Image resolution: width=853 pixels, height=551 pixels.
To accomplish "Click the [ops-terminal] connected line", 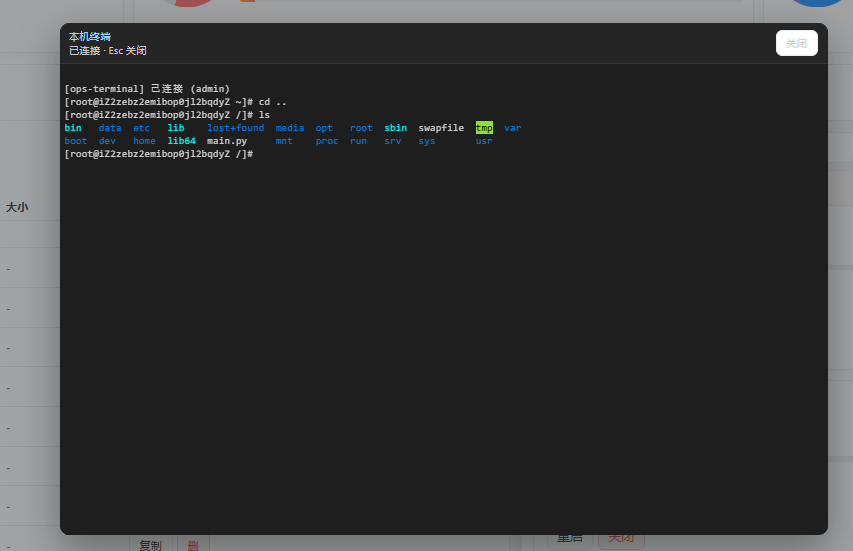I will [147, 89].
